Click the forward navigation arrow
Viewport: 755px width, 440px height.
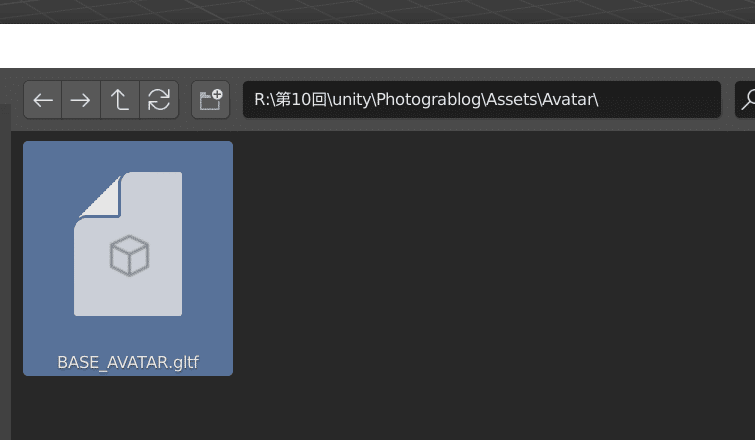pyautogui.click(x=81, y=100)
